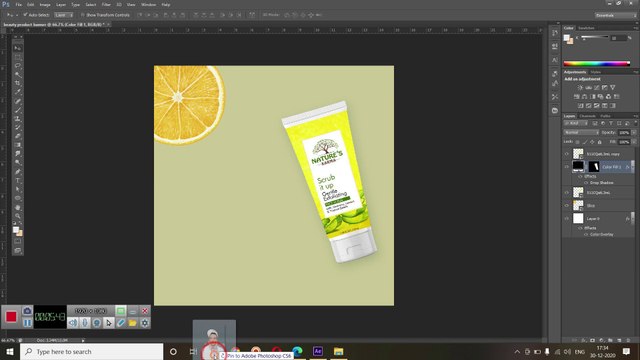This screenshot has width=640, height=360.
Task: Select the Hand tool
Action: click(x=18, y=207)
